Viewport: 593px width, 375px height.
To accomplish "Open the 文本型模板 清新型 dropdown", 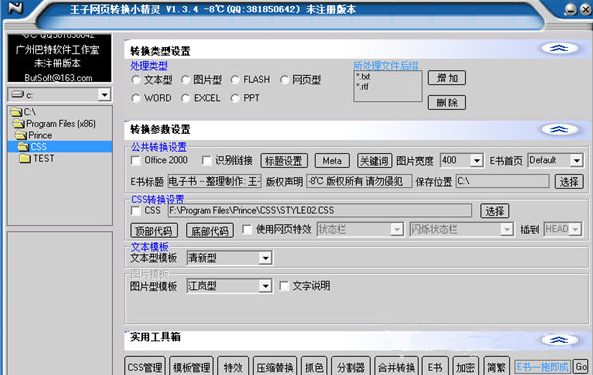I will point(265,258).
